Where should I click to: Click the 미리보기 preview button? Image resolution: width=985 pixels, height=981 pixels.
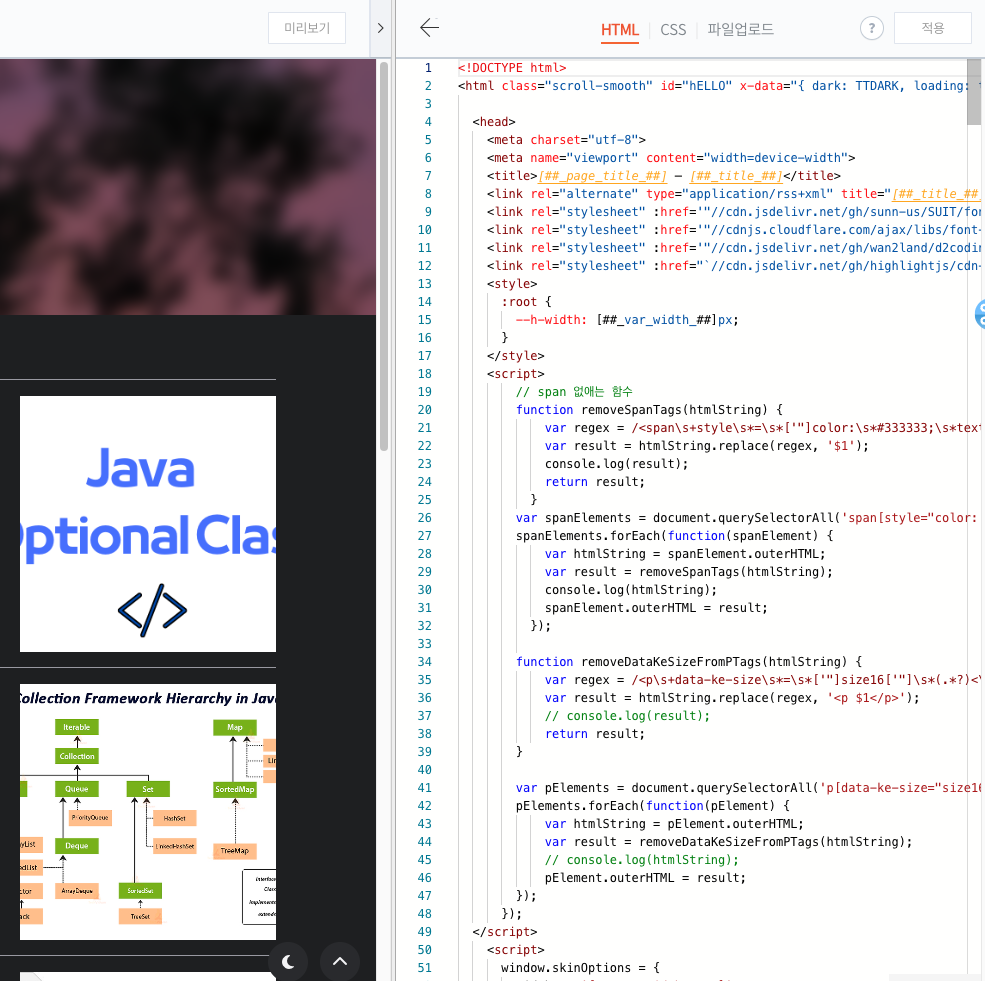pyautogui.click(x=307, y=28)
